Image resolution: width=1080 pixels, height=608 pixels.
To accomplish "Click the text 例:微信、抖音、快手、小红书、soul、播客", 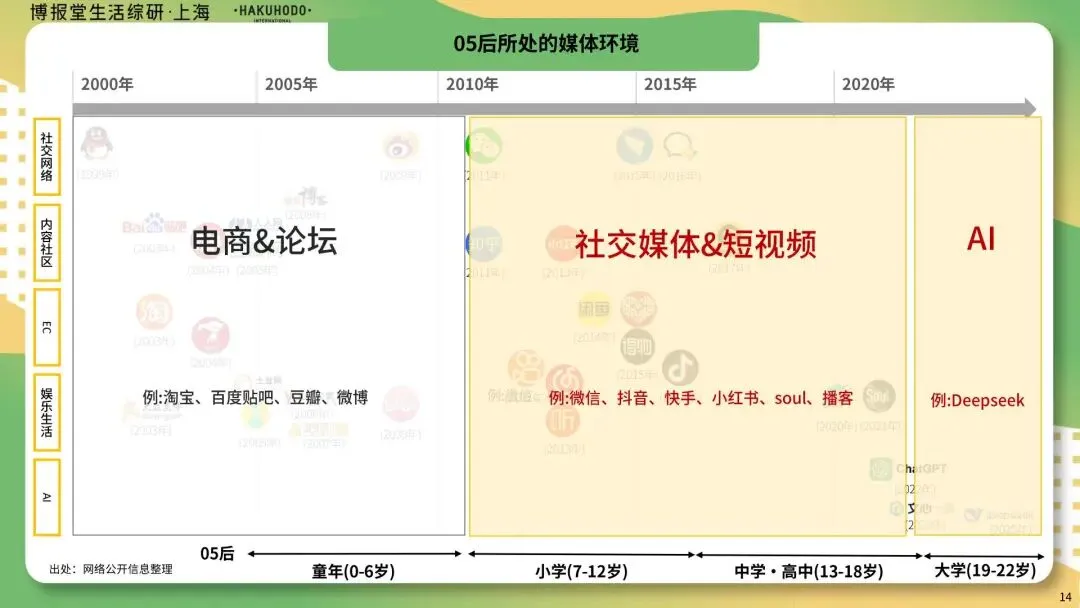I will [x=700, y=398].
